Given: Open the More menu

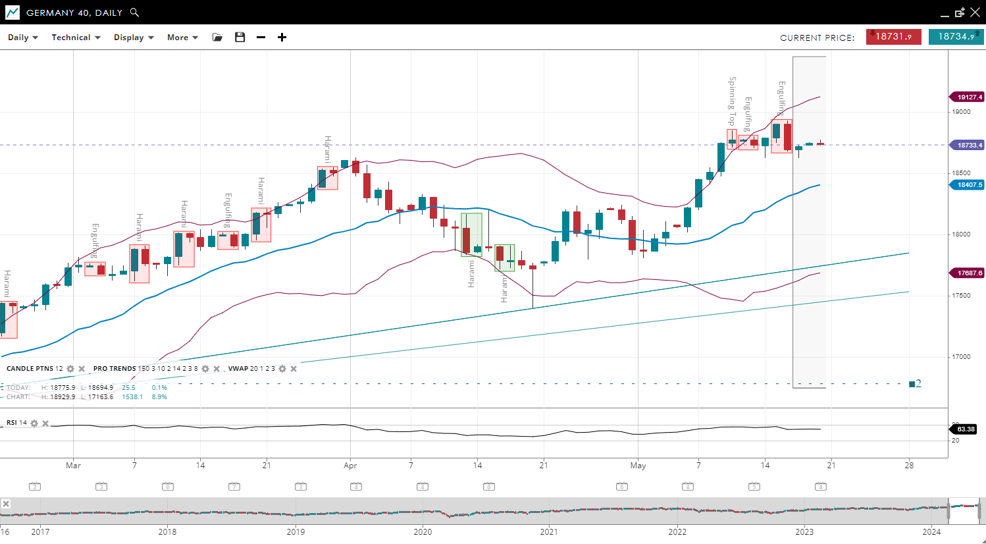Looking at the screenshot, I should (182, 37).
